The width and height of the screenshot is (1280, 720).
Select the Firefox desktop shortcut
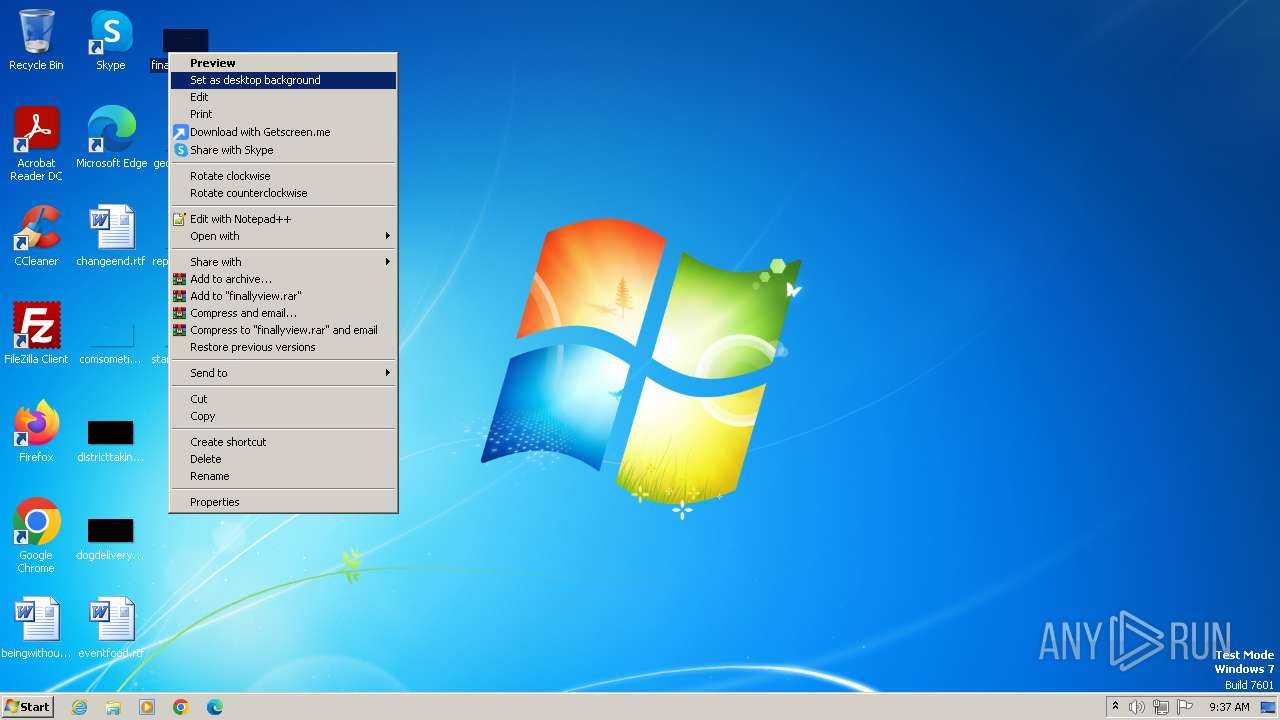[x=36, y=432]
